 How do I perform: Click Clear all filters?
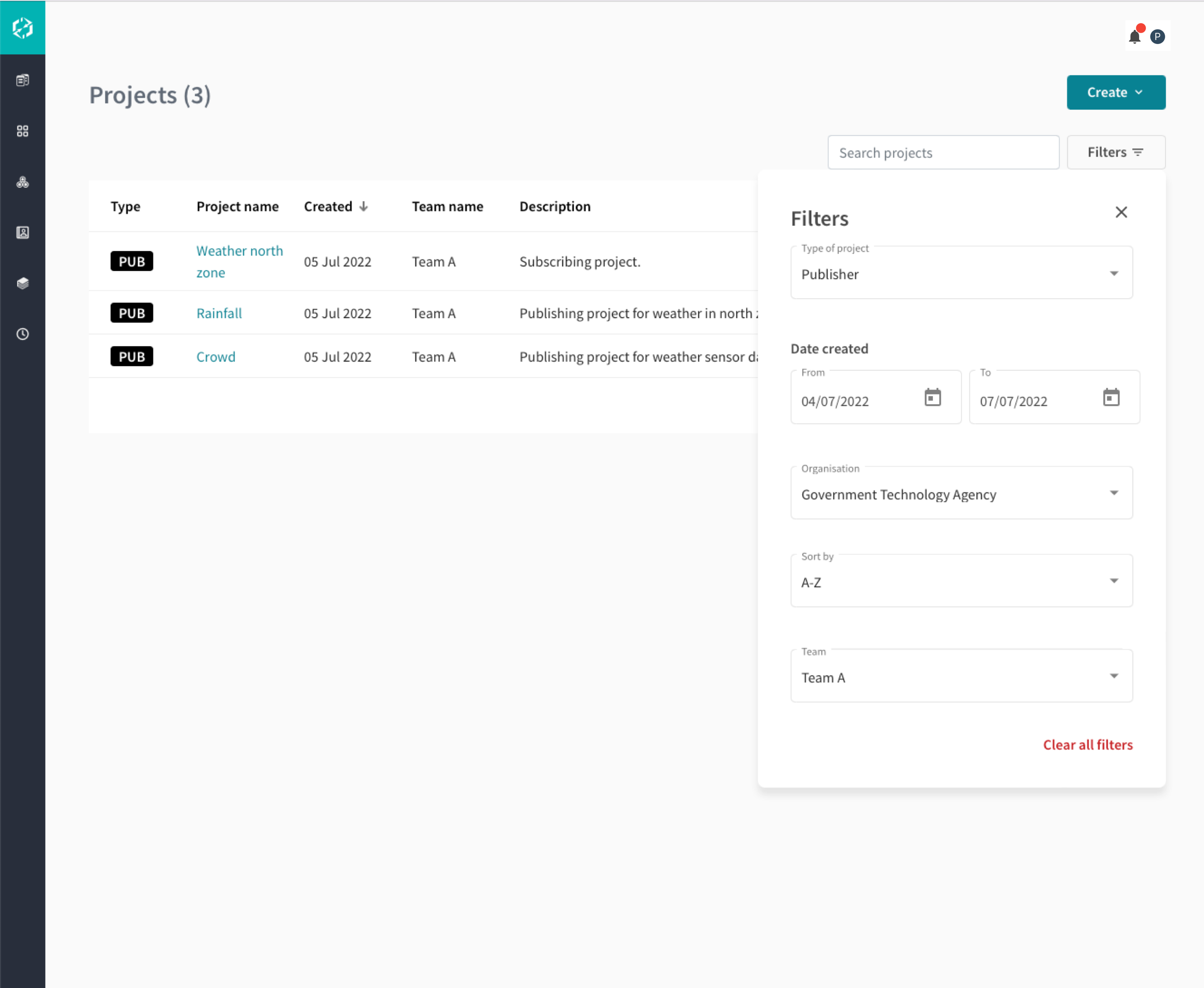pyautogui.click(x=1087, y=744)
